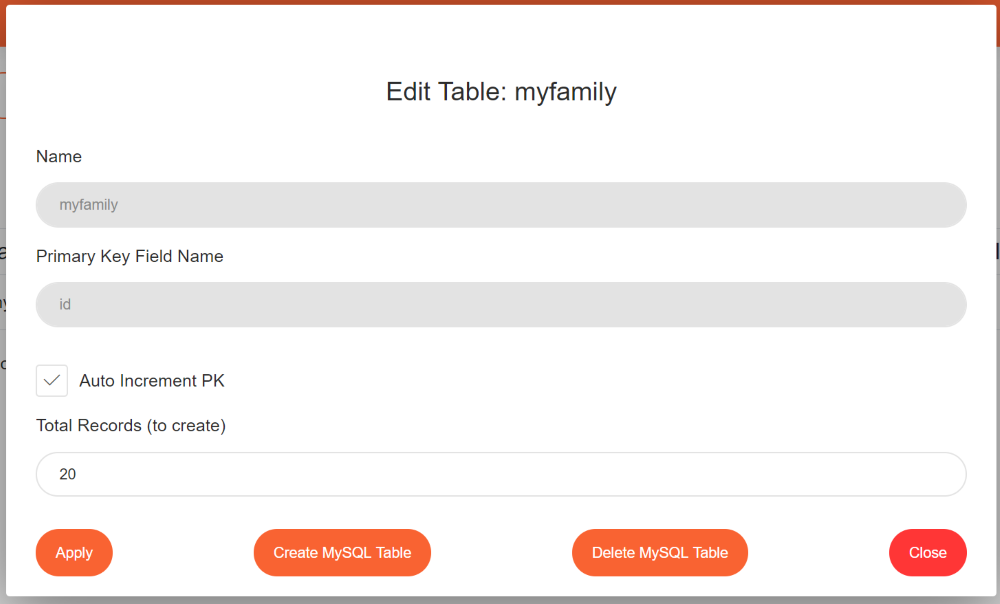The image size is (1000, 604).
Task: Click the 'Total Records (to create)' label
Action: (131, 426)
